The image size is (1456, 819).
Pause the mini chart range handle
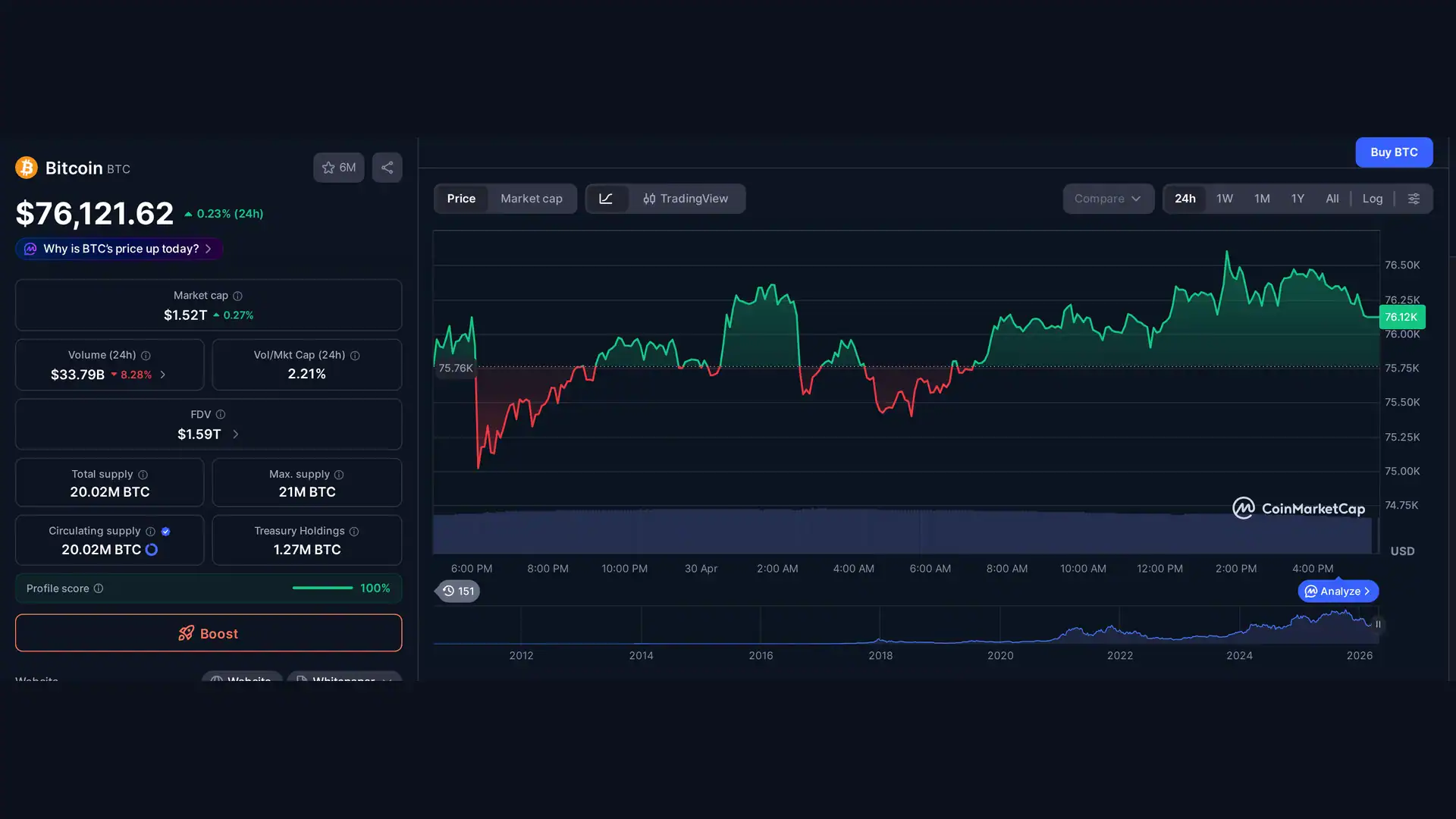(1378, 625)
